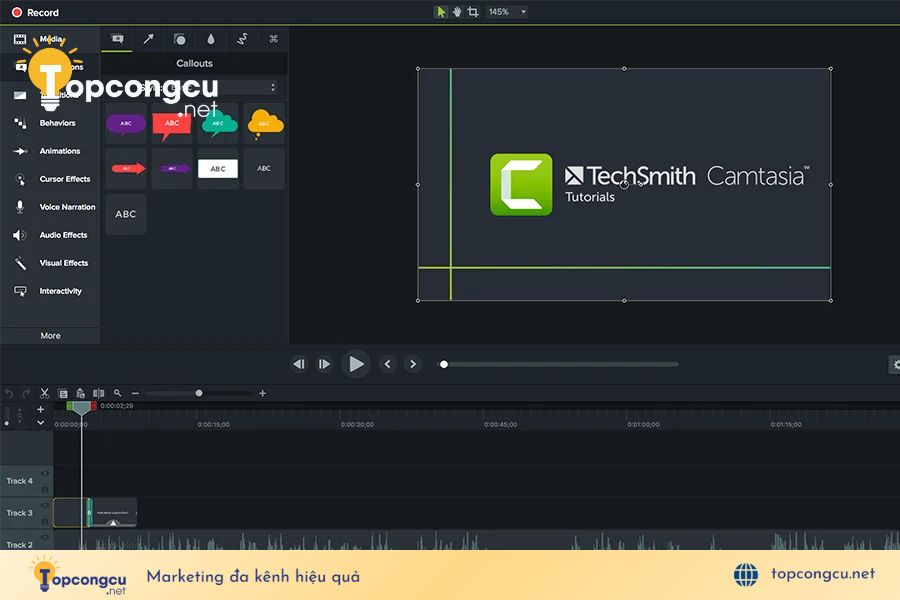Toggle Track 4 visibility eye icon
900x600 pixels.
click(x=45, y=473)
